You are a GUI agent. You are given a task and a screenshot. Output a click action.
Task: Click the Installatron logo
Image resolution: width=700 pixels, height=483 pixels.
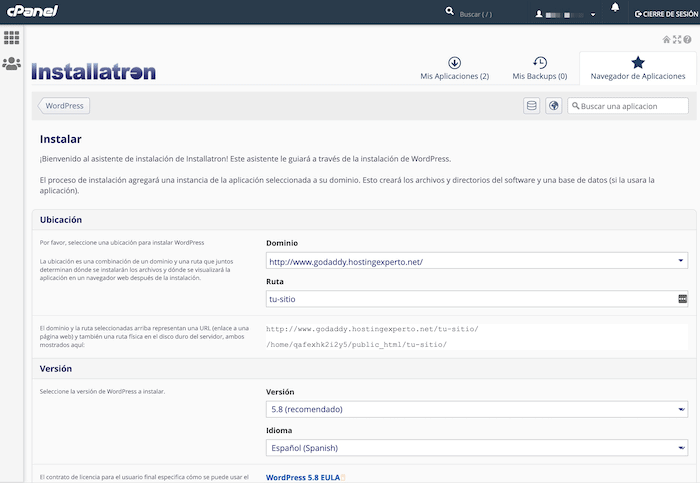[94, 71]
